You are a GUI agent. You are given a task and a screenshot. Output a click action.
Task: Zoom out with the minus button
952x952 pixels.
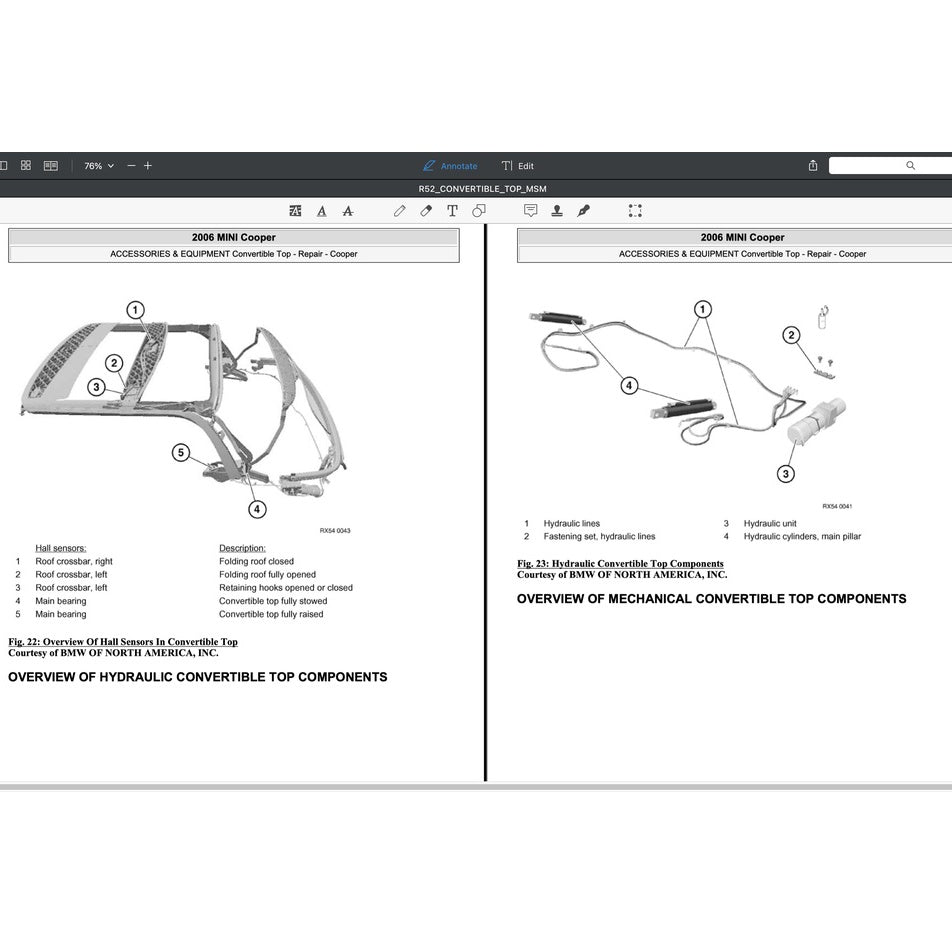pyautogui.click(x=130, y=165)
